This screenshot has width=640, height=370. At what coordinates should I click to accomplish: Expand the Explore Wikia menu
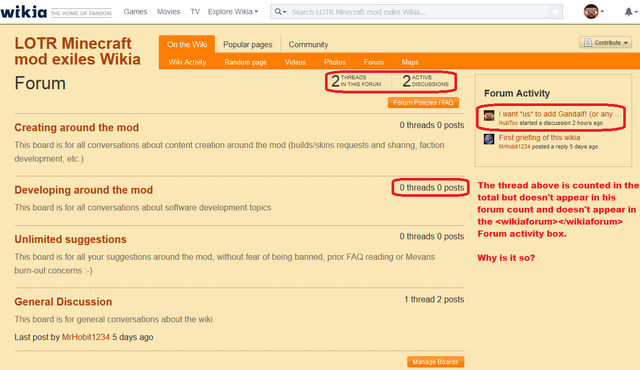point(233,12)
